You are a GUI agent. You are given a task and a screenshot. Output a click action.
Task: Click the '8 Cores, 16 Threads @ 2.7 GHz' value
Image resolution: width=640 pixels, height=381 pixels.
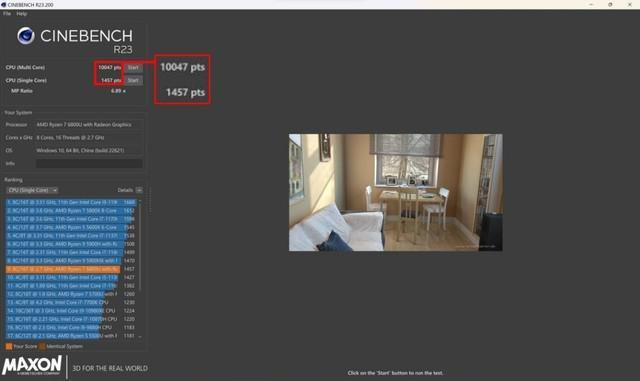point(70,138)
